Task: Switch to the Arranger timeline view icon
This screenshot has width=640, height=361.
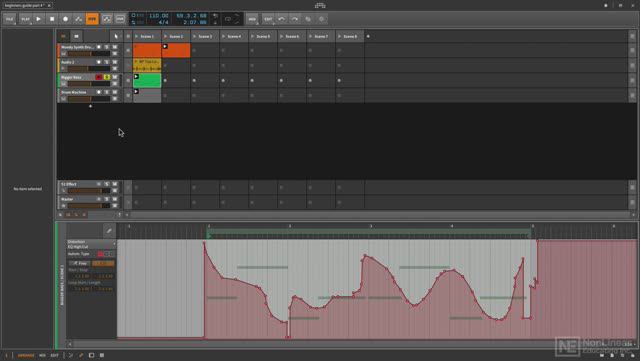Action: pyautogui.click(x=63, y=36)
